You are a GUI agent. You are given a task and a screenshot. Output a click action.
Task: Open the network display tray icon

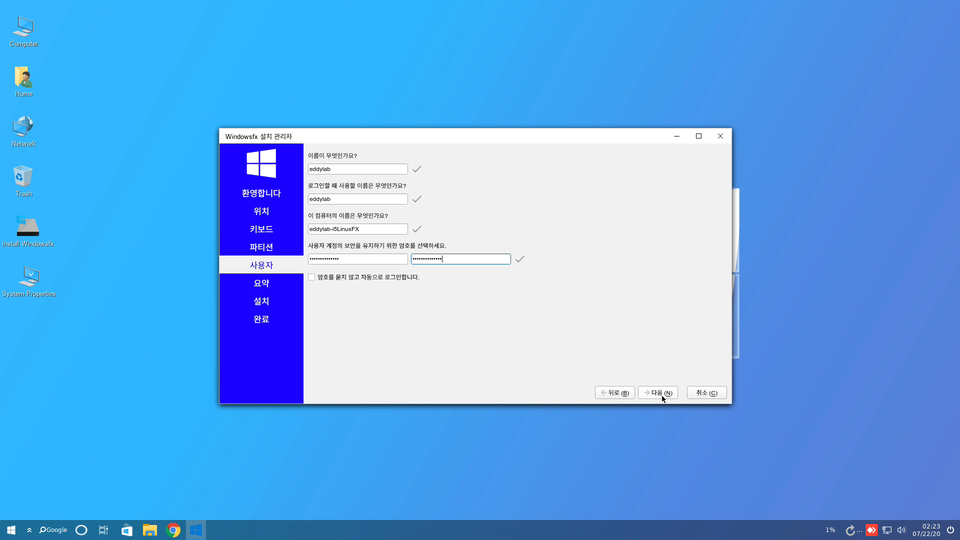(887, 530)
